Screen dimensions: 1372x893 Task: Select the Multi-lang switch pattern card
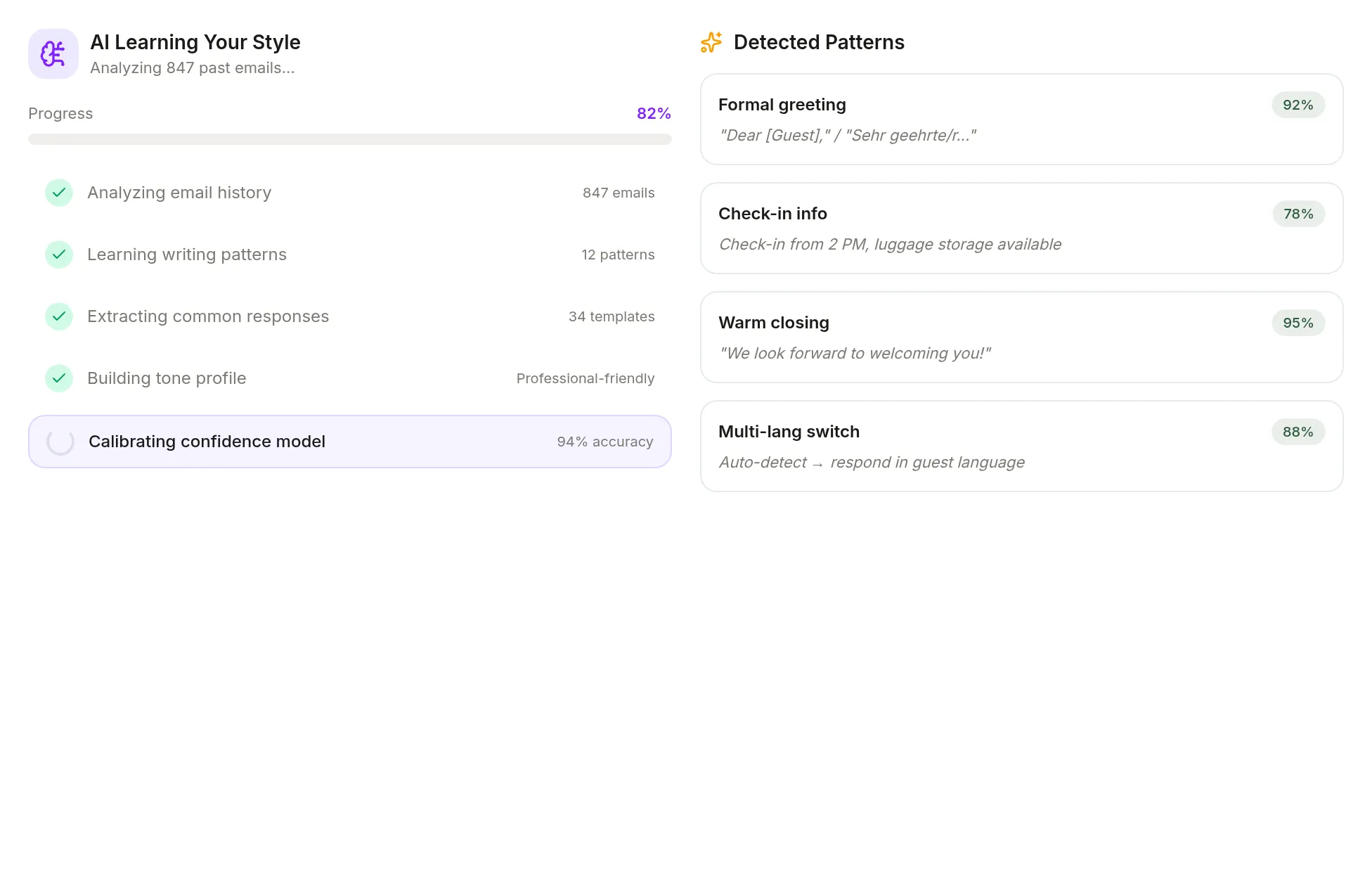[1022, 446]
